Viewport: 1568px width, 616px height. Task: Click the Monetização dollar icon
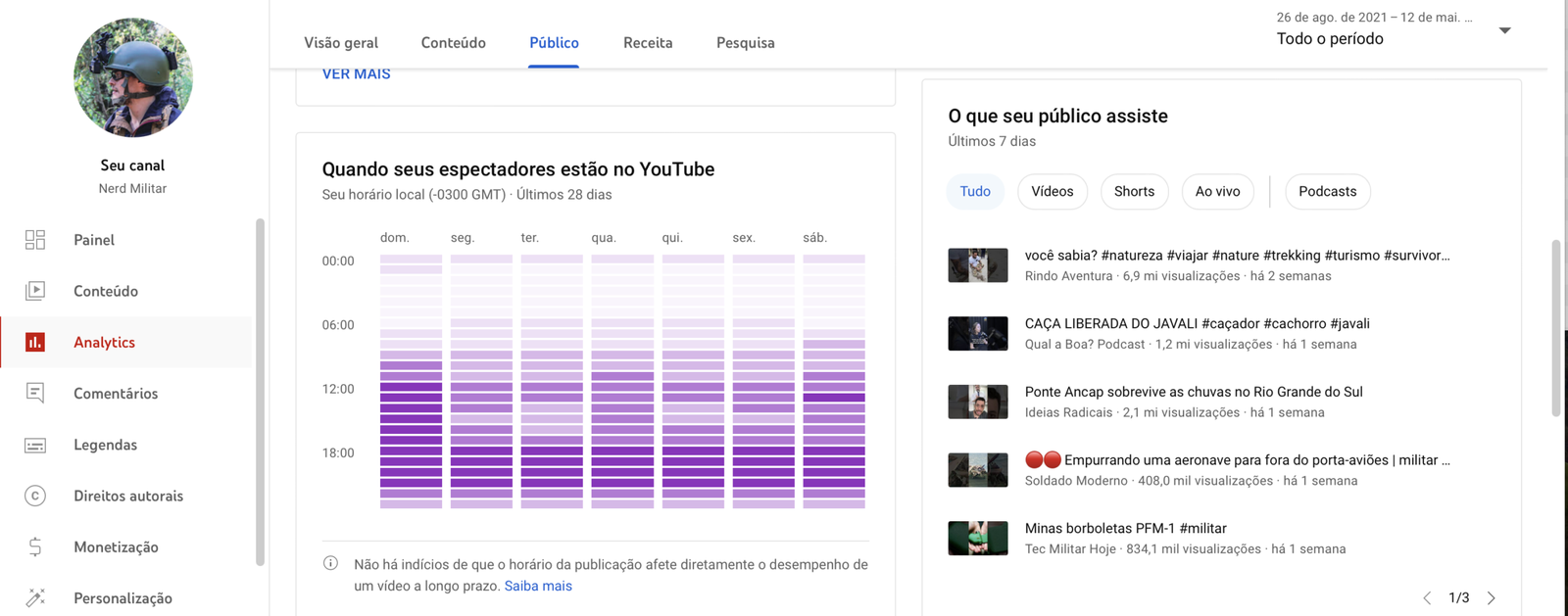[35, 546]
